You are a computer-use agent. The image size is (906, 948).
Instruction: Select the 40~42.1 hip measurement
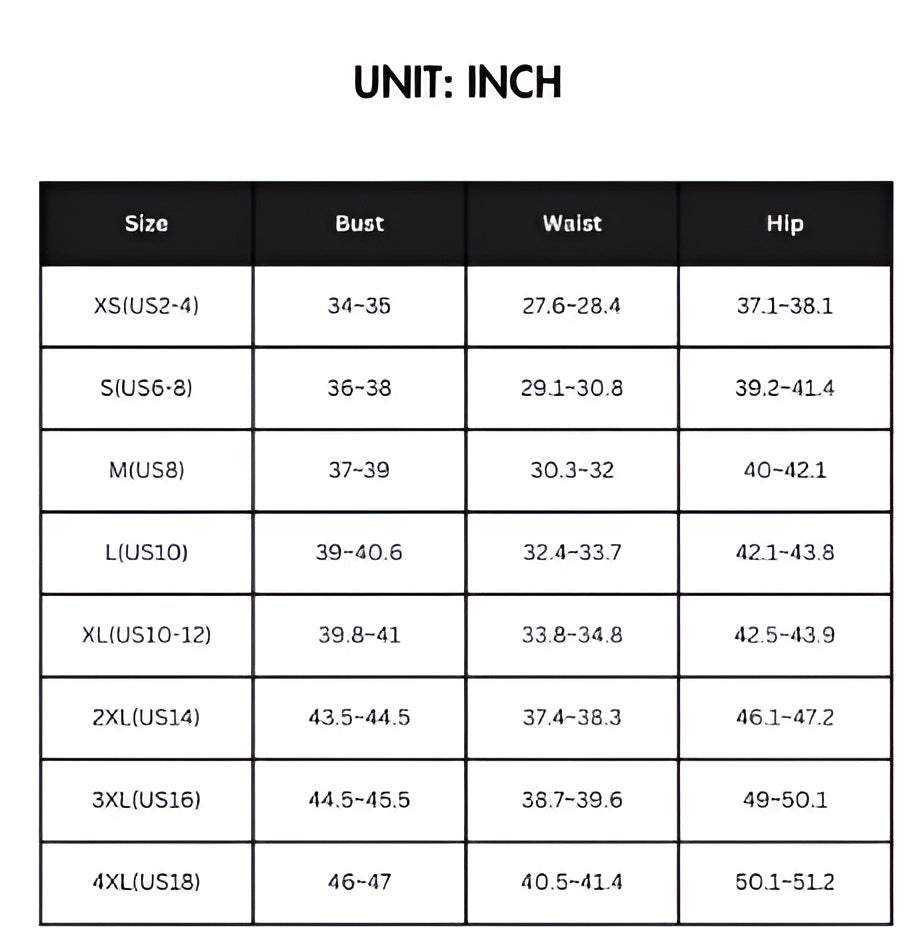click(785, 470)
